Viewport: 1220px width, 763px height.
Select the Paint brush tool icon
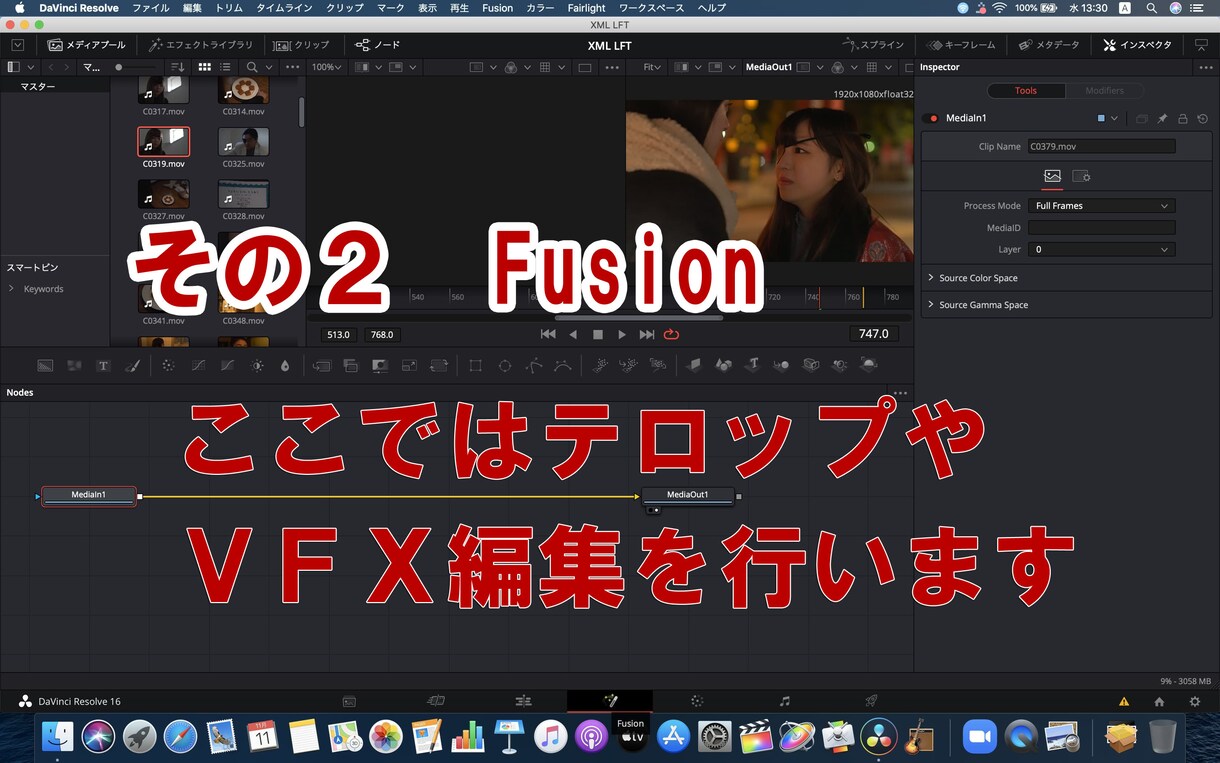(132, 366)
